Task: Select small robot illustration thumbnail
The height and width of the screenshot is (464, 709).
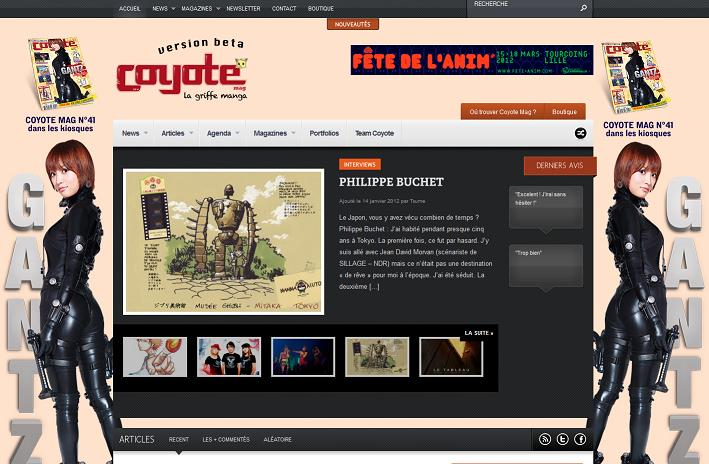Action: (x=377, y=357)
